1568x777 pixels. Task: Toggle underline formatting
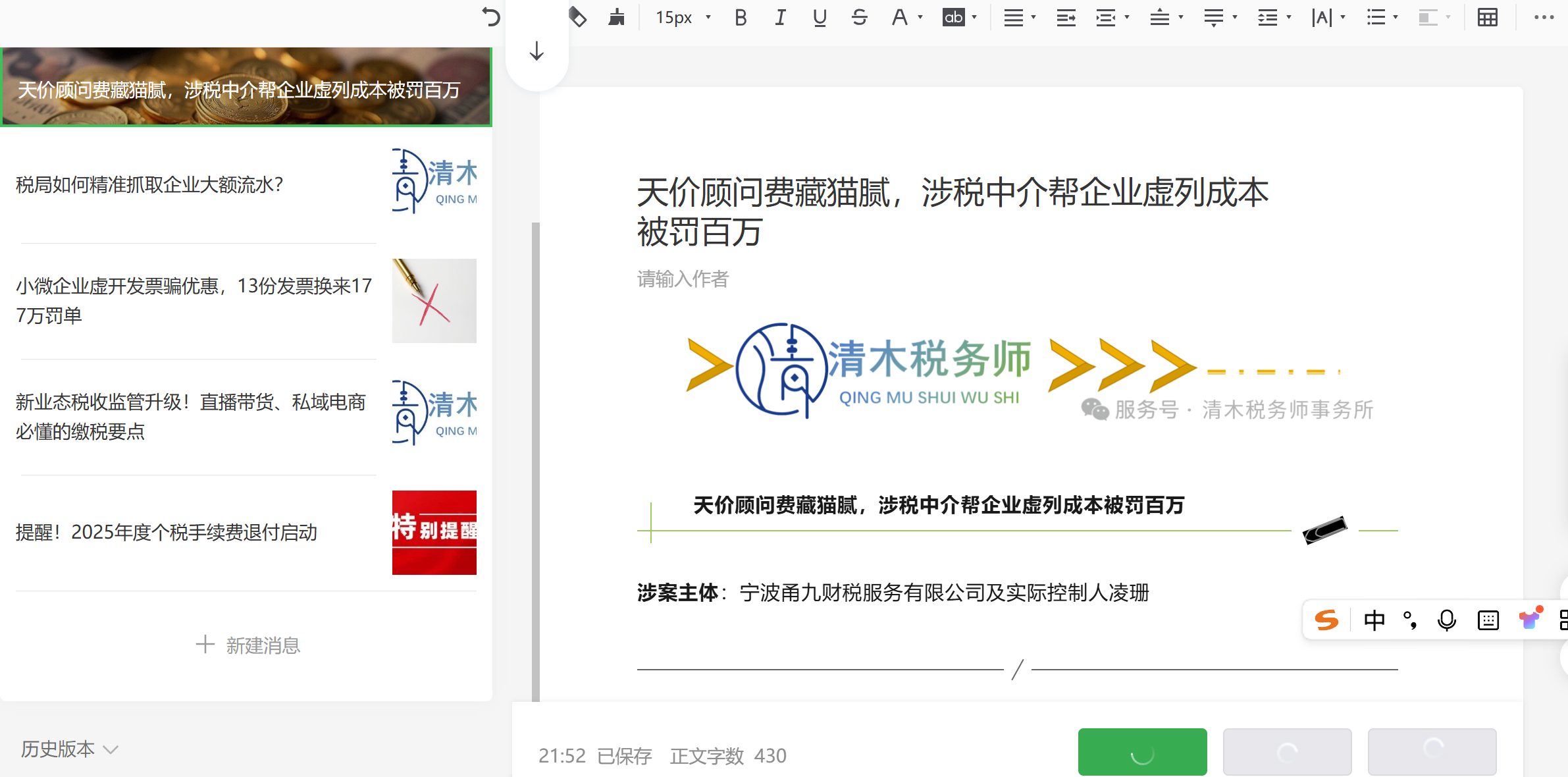click(x=820, y=17)
